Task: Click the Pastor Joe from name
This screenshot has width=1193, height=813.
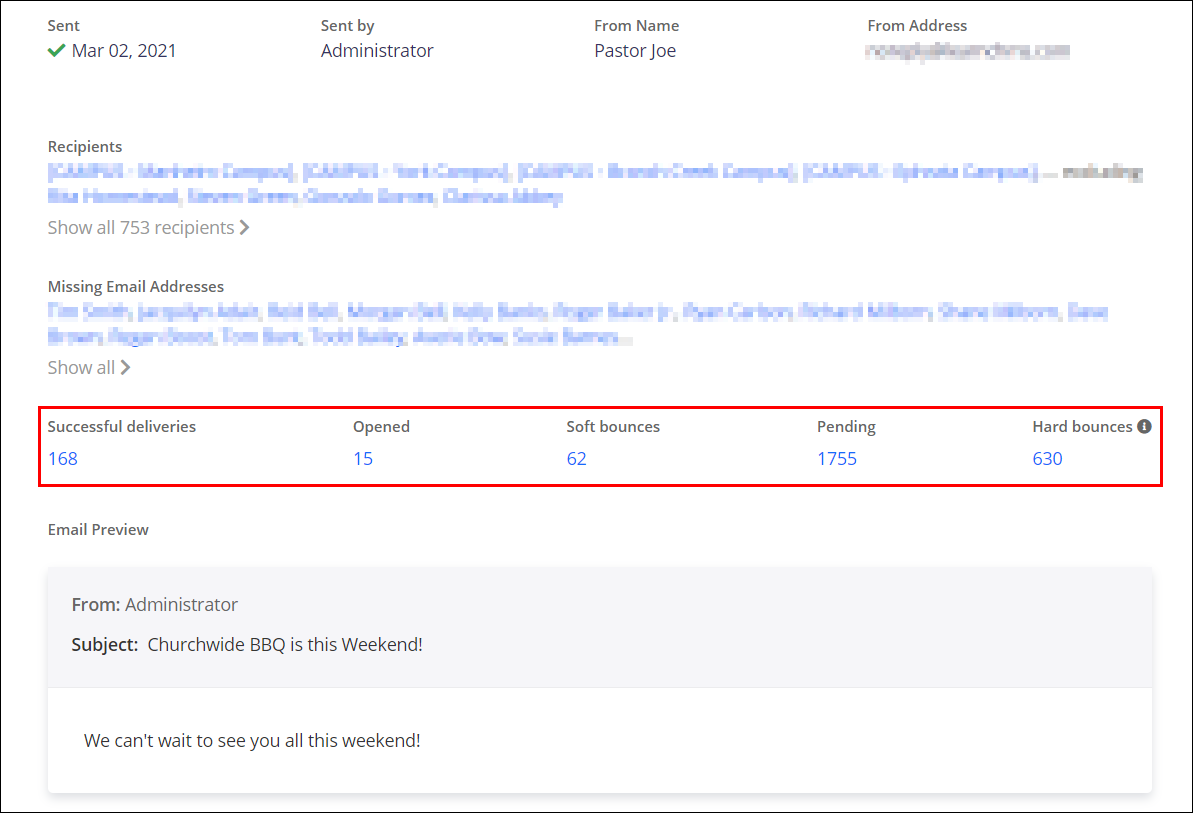Action: (x=635, y=51)
